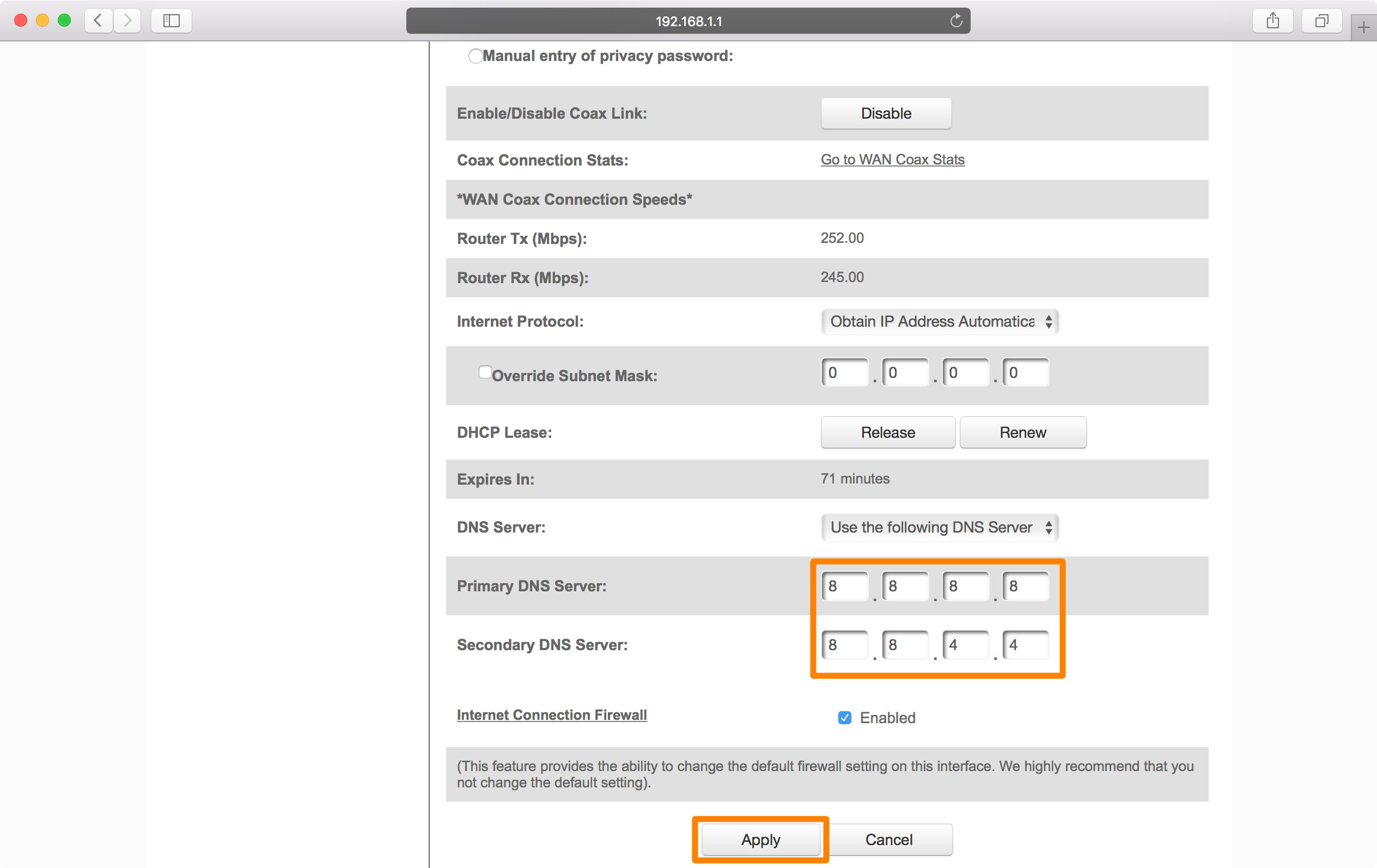The width and height of the screenshot is (1377, 868).
Task: Toggle the Safari sidebar
Action: 171,21
